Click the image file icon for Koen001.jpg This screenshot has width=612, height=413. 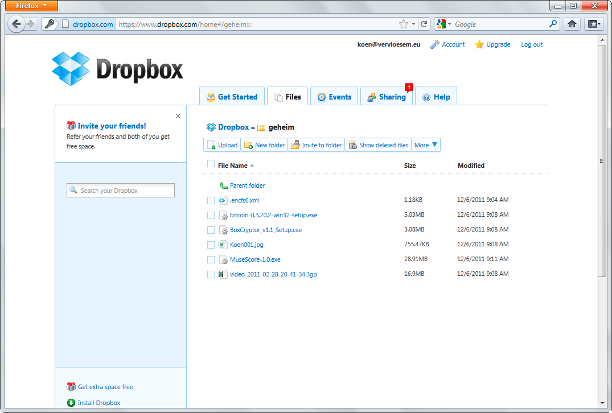click(222, 244)
